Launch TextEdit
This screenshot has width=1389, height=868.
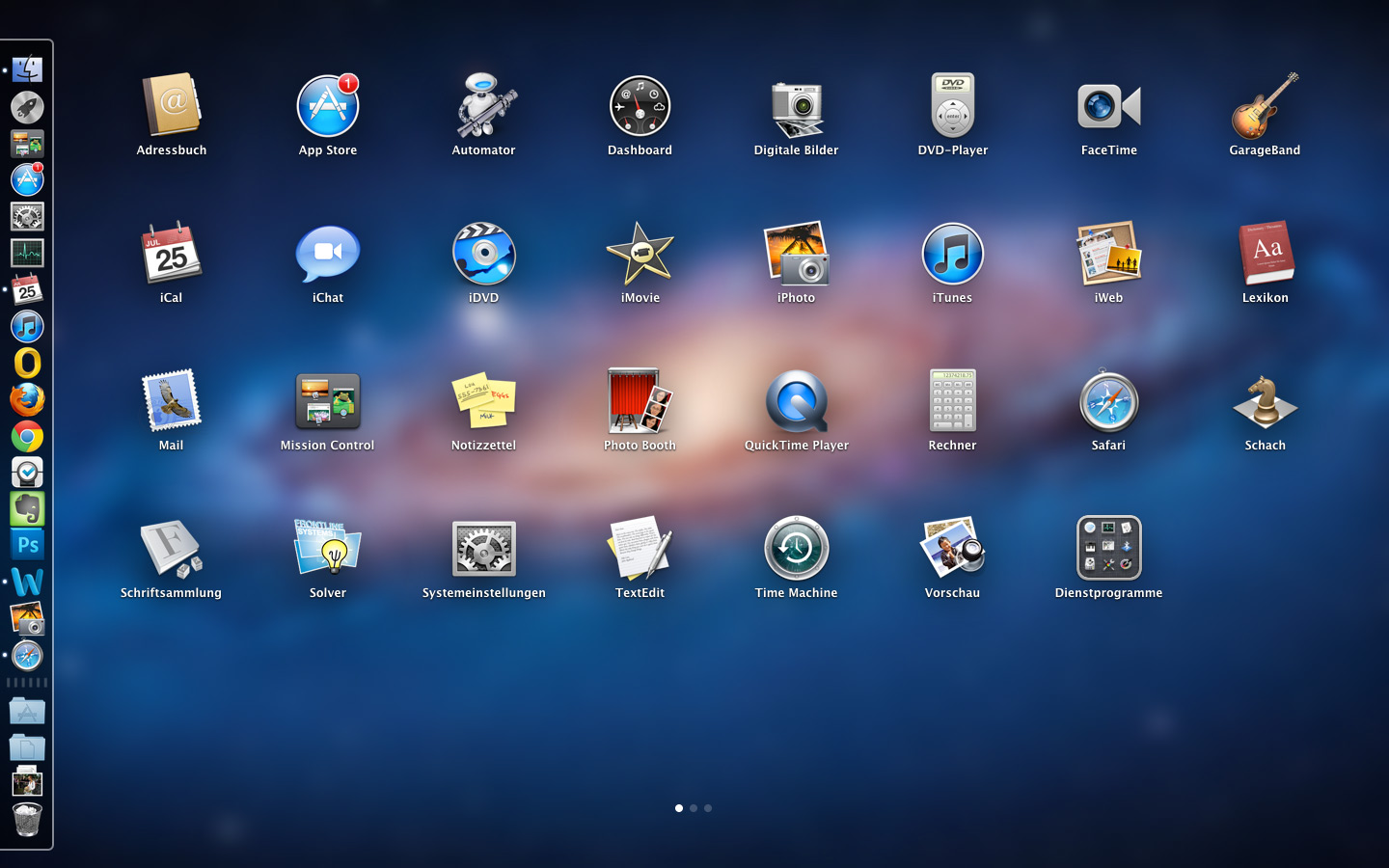640,548
